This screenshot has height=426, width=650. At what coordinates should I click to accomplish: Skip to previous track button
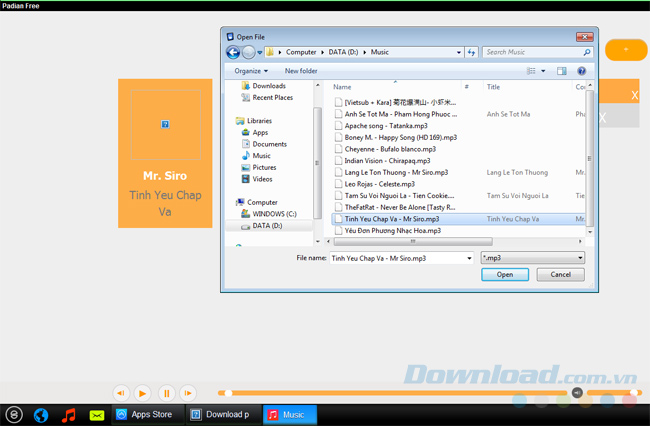(120, 394)
